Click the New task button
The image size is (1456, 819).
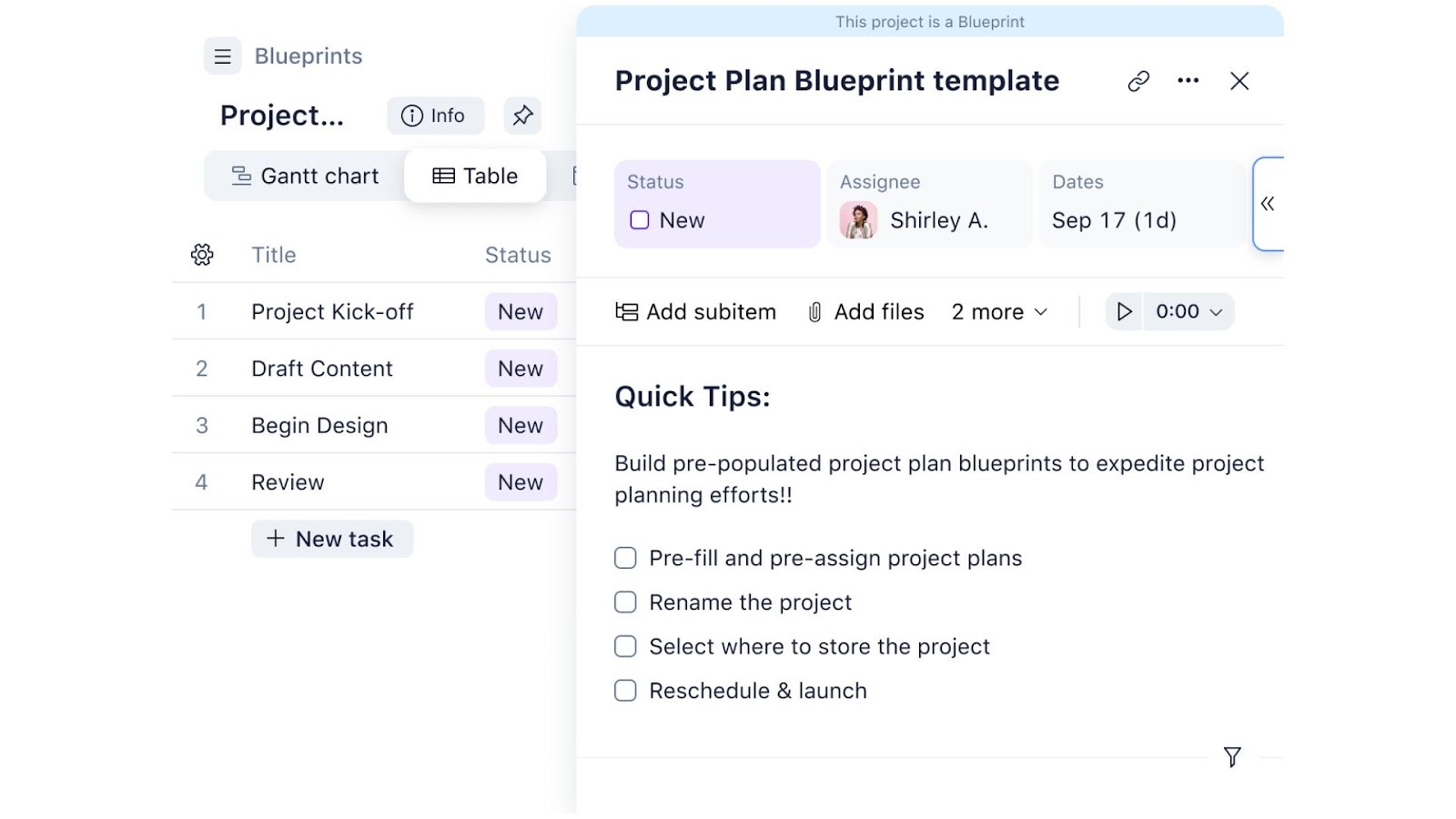coord(331,538)
